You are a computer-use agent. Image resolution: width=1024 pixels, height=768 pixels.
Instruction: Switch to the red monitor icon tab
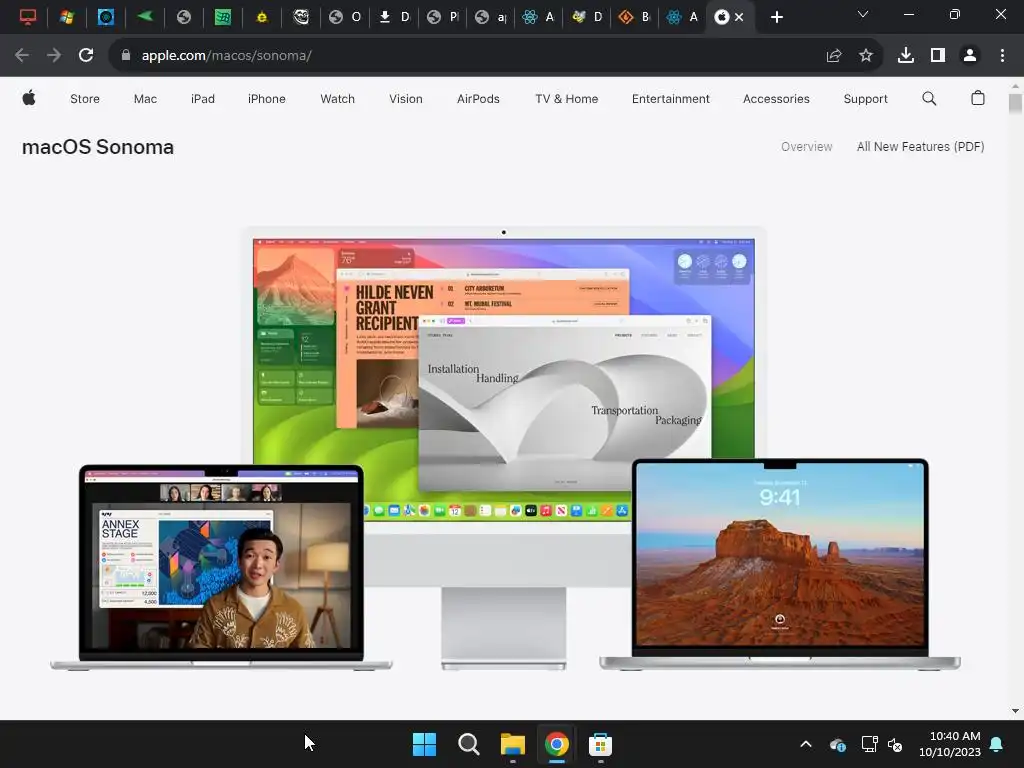[27, 17]
